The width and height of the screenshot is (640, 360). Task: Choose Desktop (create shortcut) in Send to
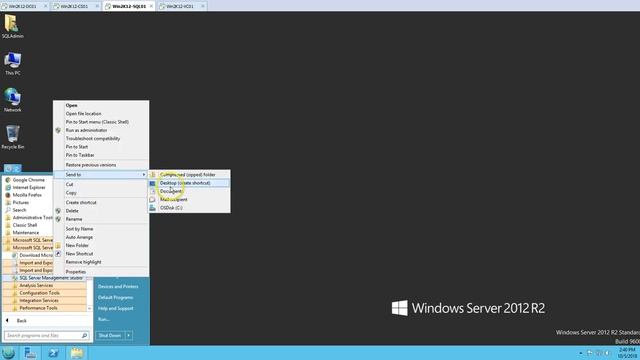click(189, 183)
